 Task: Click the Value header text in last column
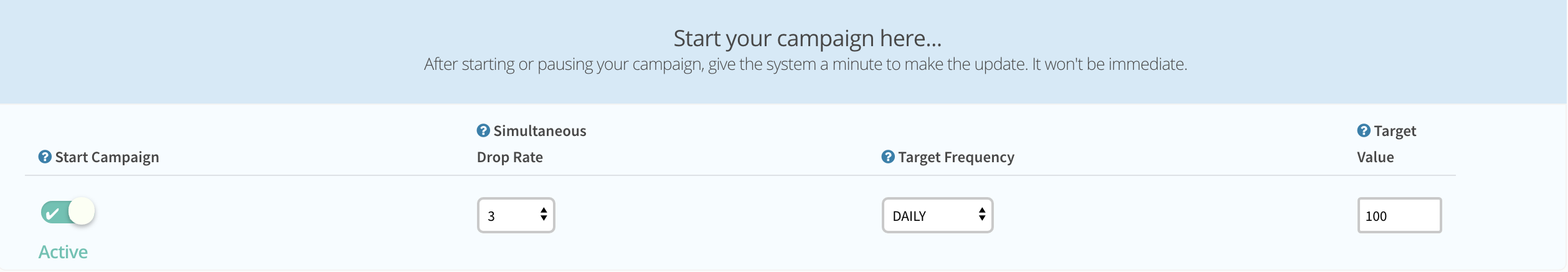click(1376, 157)
